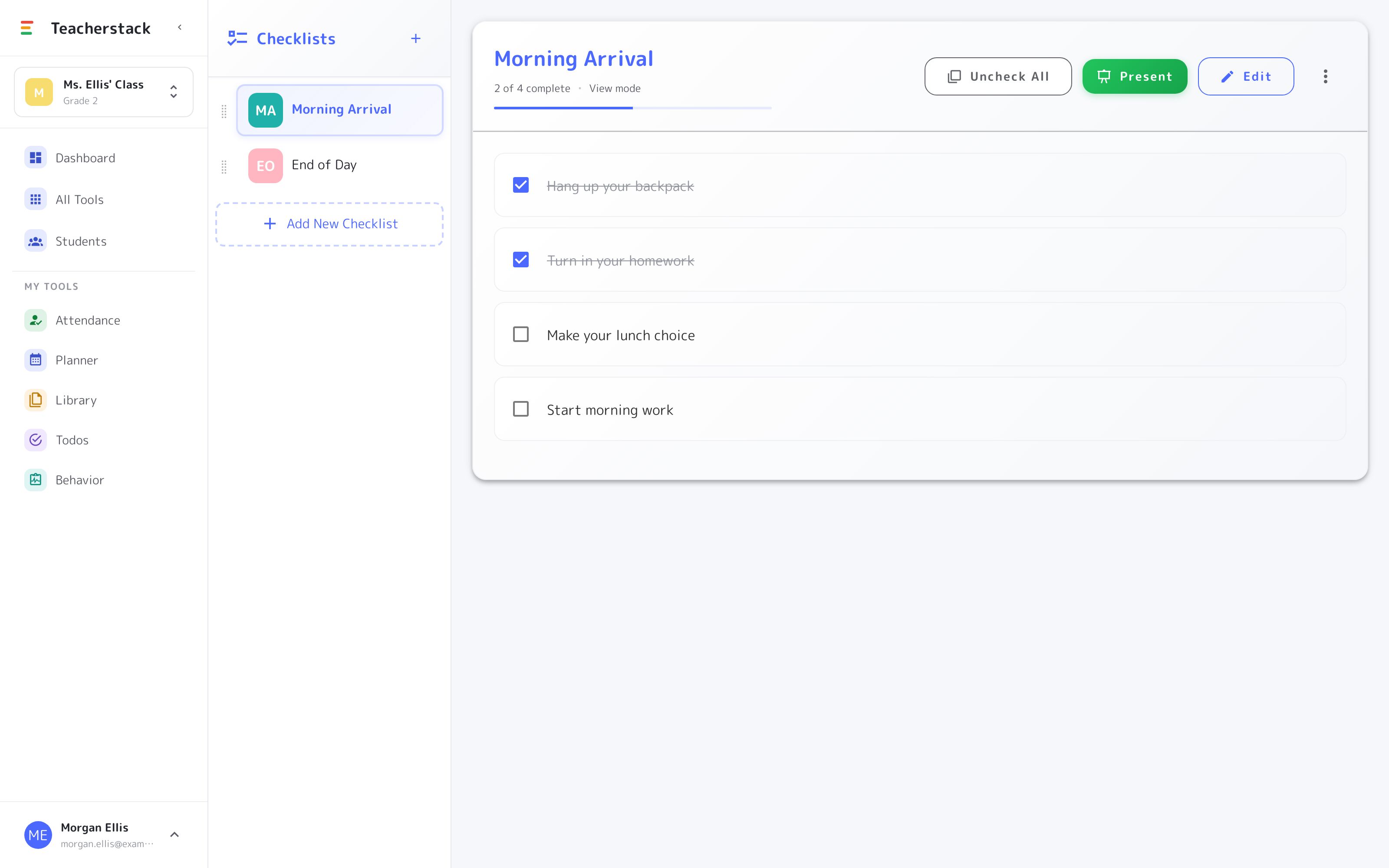Click the Hang up your backpack text
1389x868 pixels.
click(620, 186)
